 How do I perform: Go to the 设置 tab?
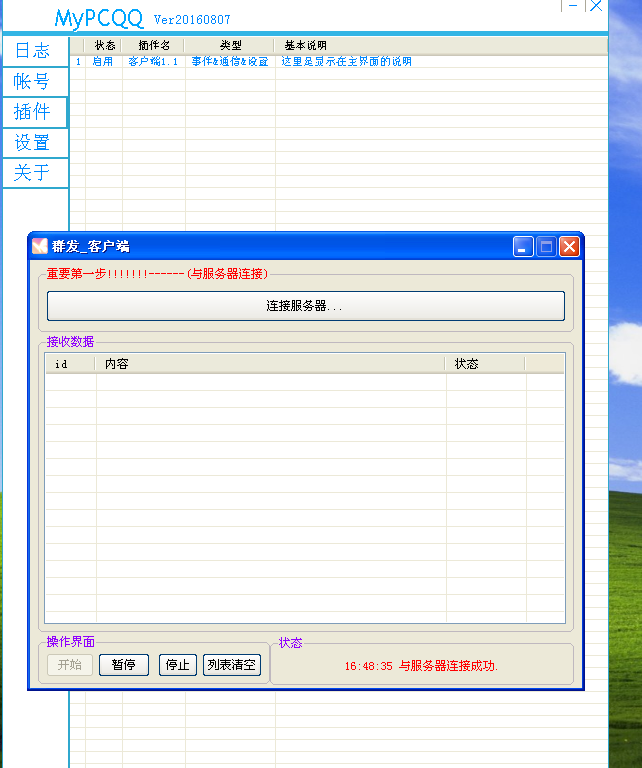[33, 143]
